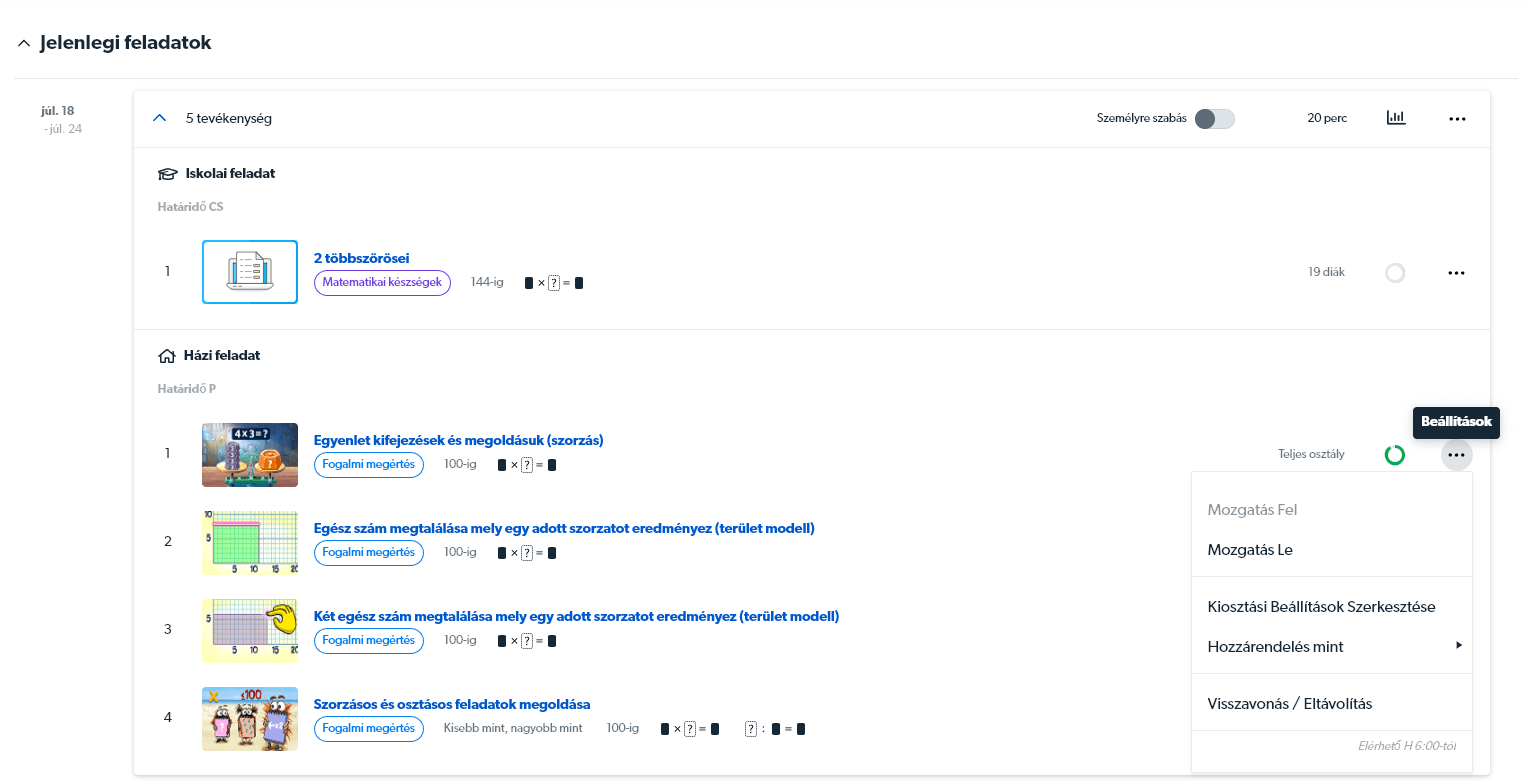1526x781 pixels.
Task: Click the Házi feladat house icon
Action: tap(168, 356)
